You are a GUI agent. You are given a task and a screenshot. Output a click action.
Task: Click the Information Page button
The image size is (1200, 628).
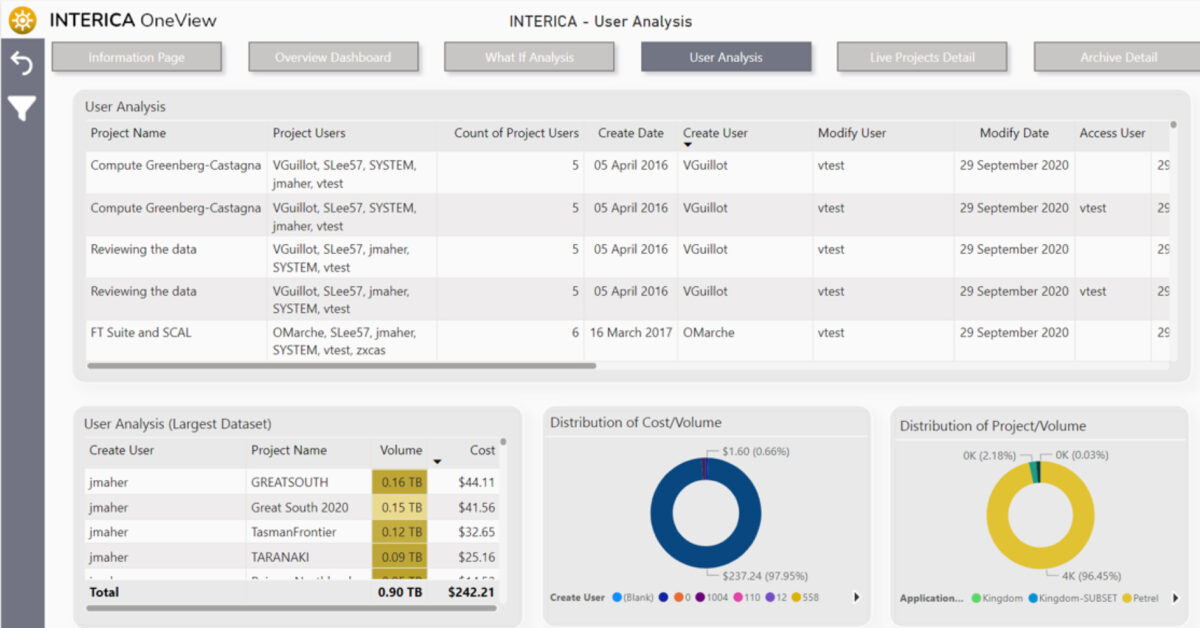click(136, 57)
